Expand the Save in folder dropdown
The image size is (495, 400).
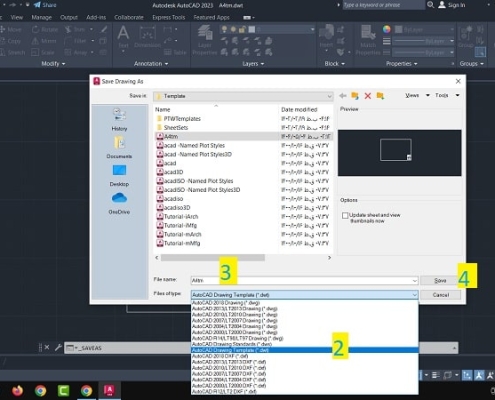[329, 96]
